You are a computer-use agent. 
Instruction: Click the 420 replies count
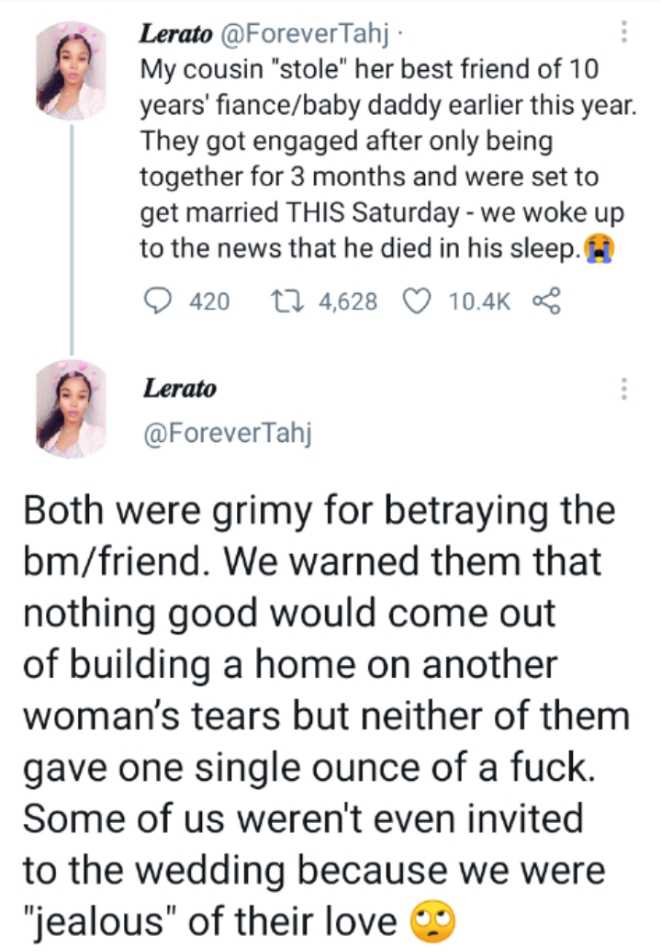coord(209,301)
